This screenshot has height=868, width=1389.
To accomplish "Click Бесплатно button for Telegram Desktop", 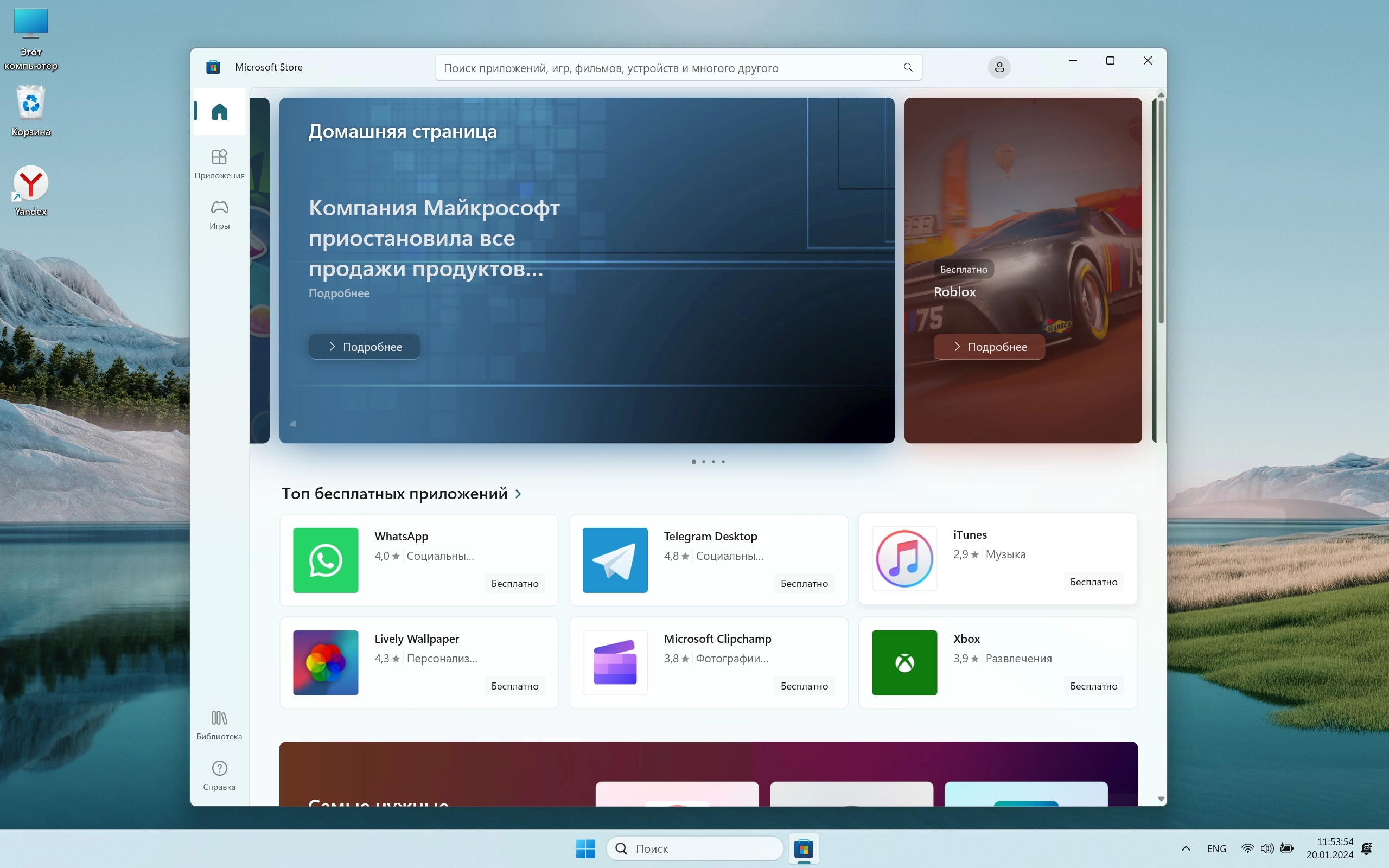I will [x=804, y=583].
